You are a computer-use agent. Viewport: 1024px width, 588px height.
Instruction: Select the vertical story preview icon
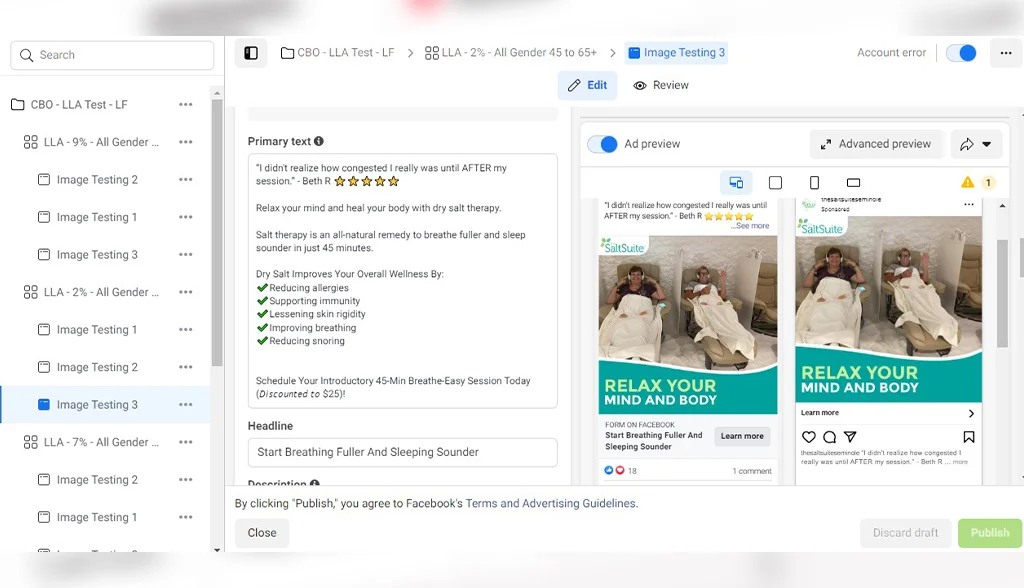pos(814,182)
